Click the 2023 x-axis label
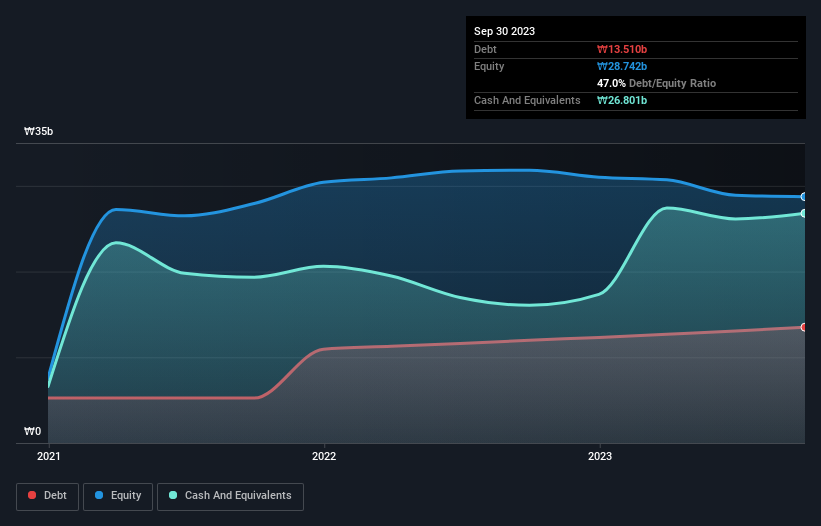The height and width of the screenshot is (526, 821). (600, 456)
